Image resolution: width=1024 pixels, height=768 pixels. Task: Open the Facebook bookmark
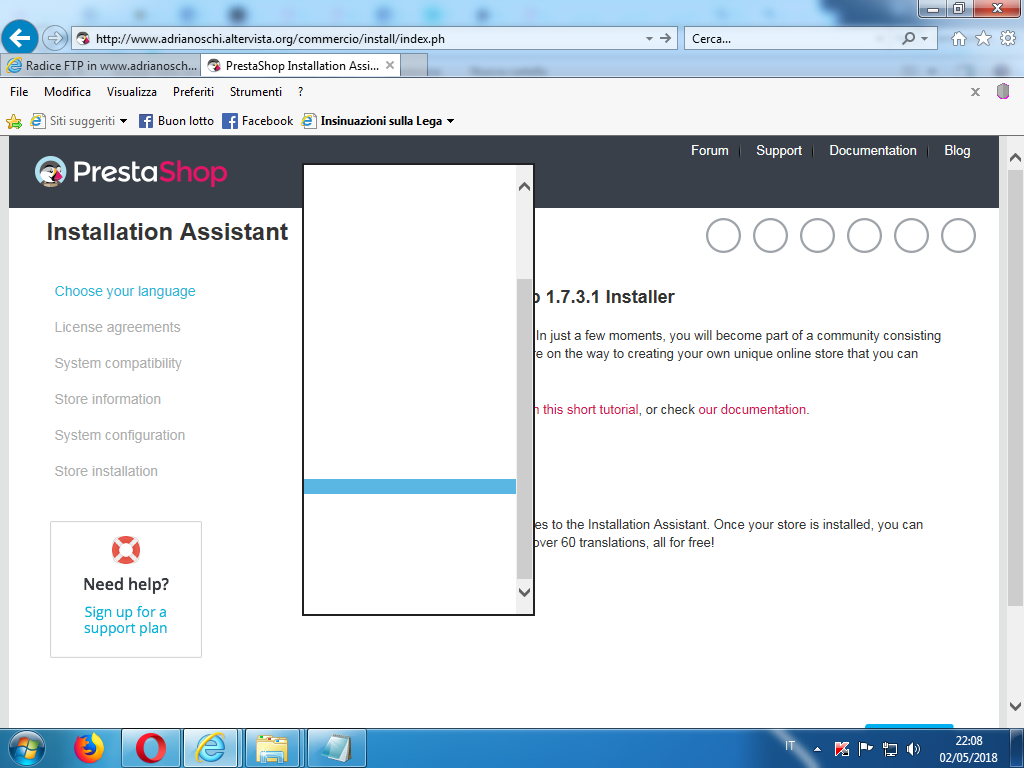click(258, 121)
